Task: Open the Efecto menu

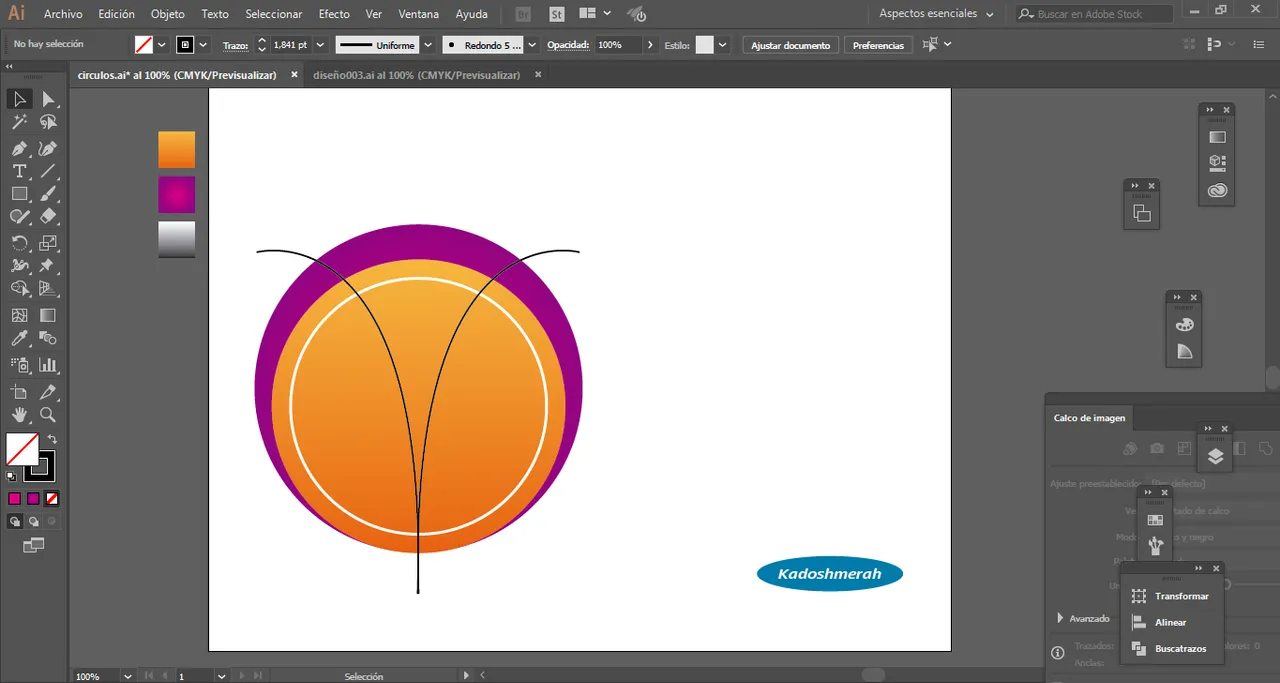Action: [334, 14]
